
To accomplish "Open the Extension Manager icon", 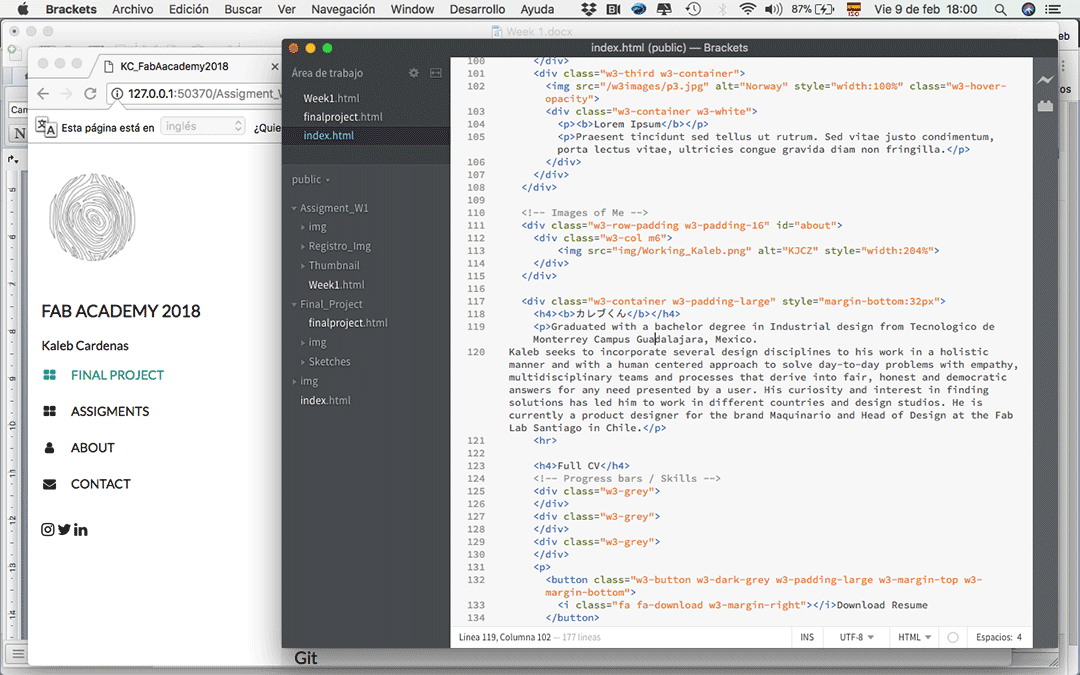I will click(1045, 105).
